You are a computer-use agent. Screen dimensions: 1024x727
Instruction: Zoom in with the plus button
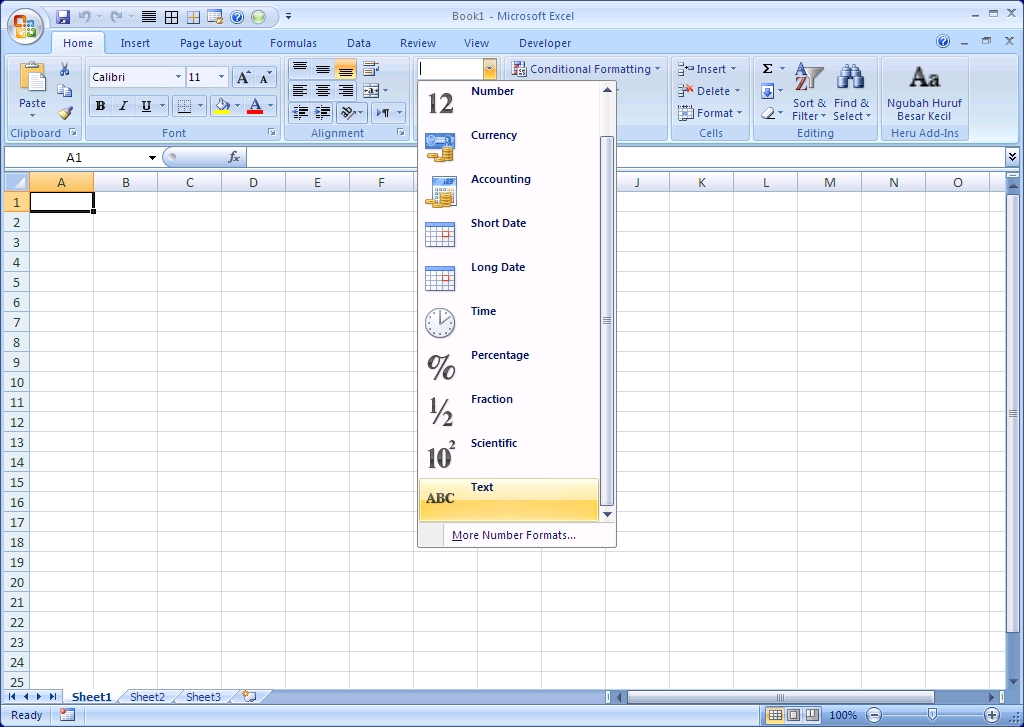[991, 715]
